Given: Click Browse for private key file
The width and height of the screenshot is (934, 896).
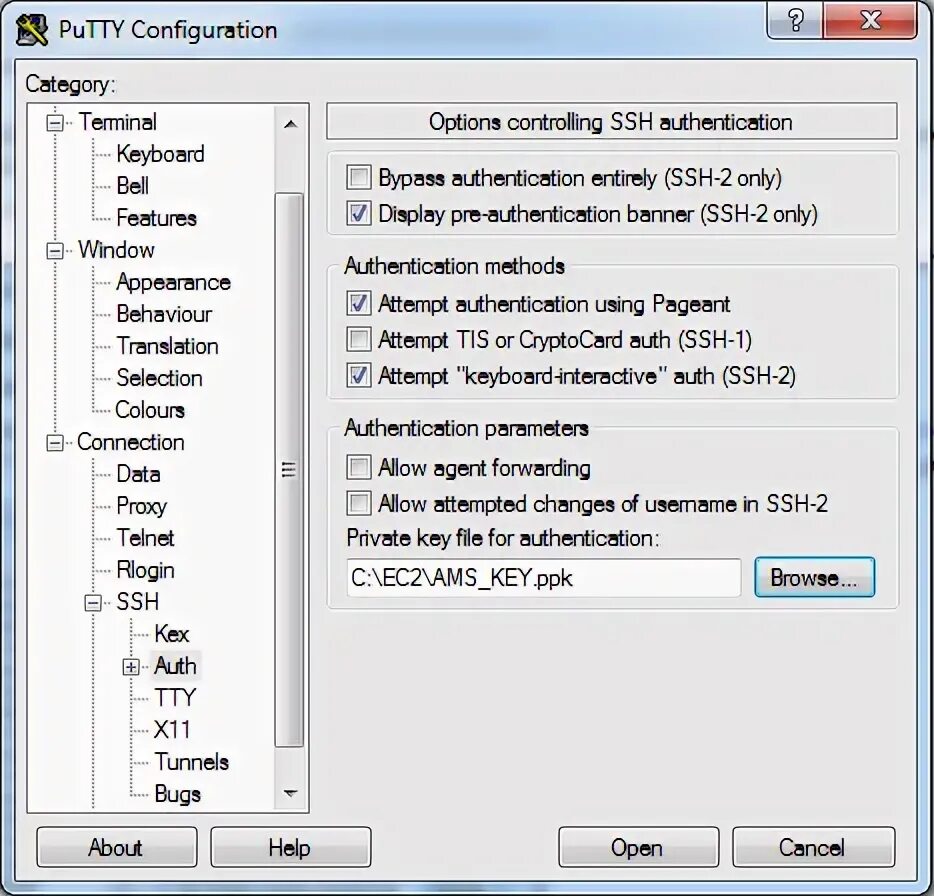Looking at the screenshot, I should pyautogui.click(x=814, y=577).
